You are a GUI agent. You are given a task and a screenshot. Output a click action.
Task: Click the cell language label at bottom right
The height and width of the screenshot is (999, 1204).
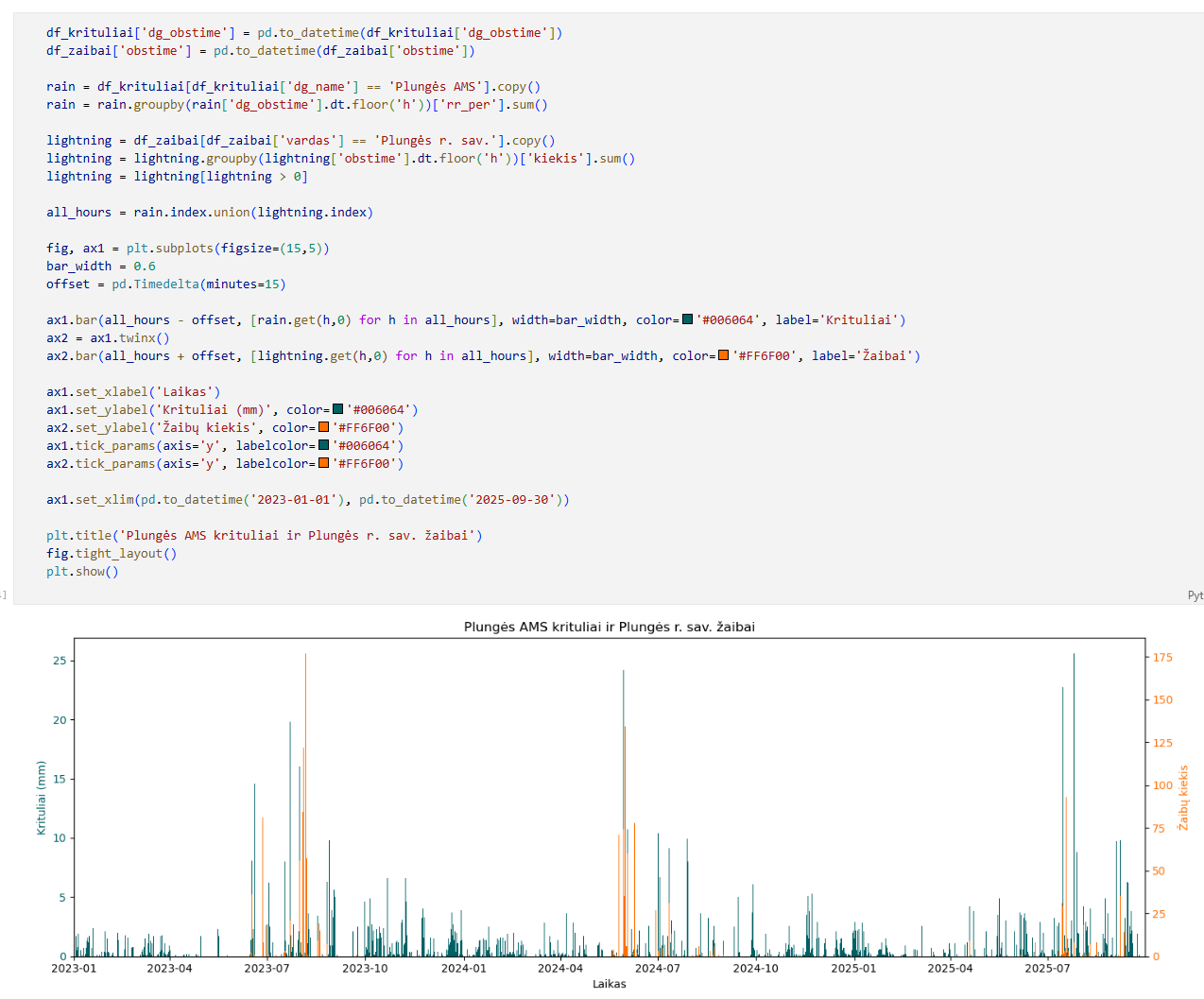[x=1195, y=595]
